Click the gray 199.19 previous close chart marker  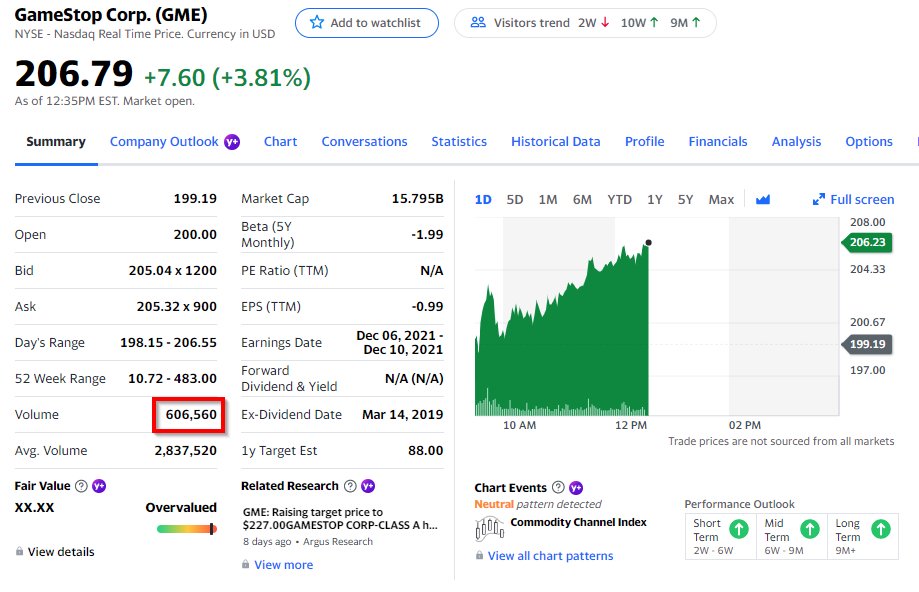point(867,344)
